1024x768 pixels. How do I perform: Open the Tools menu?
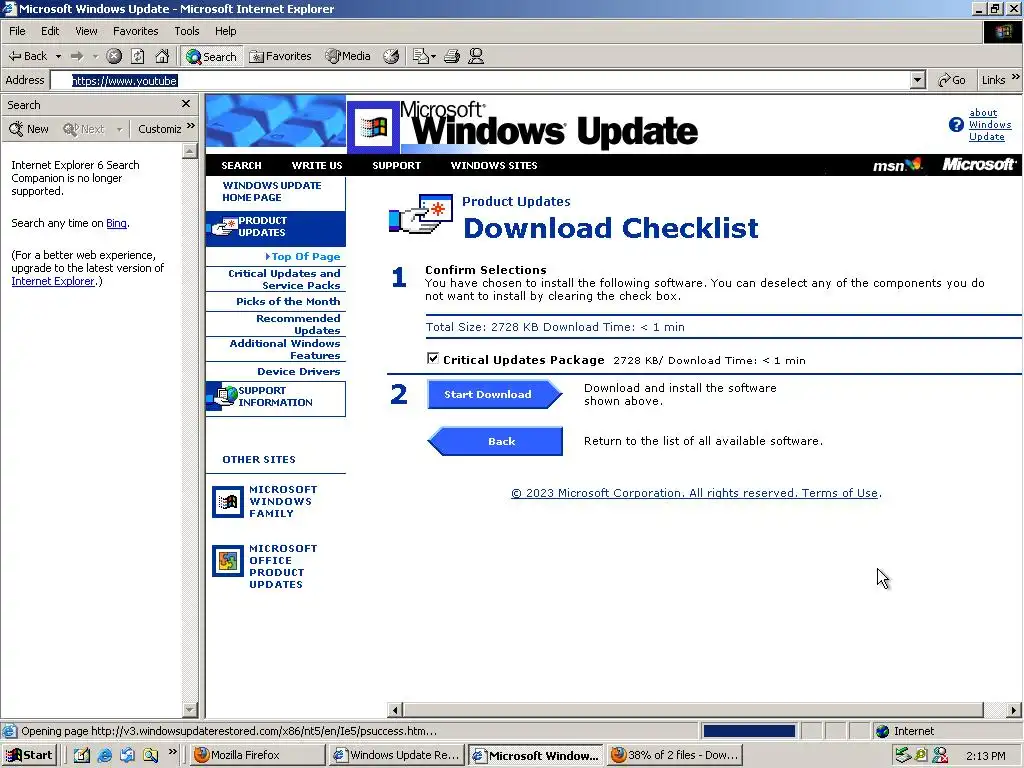click(x=186, y=31)
